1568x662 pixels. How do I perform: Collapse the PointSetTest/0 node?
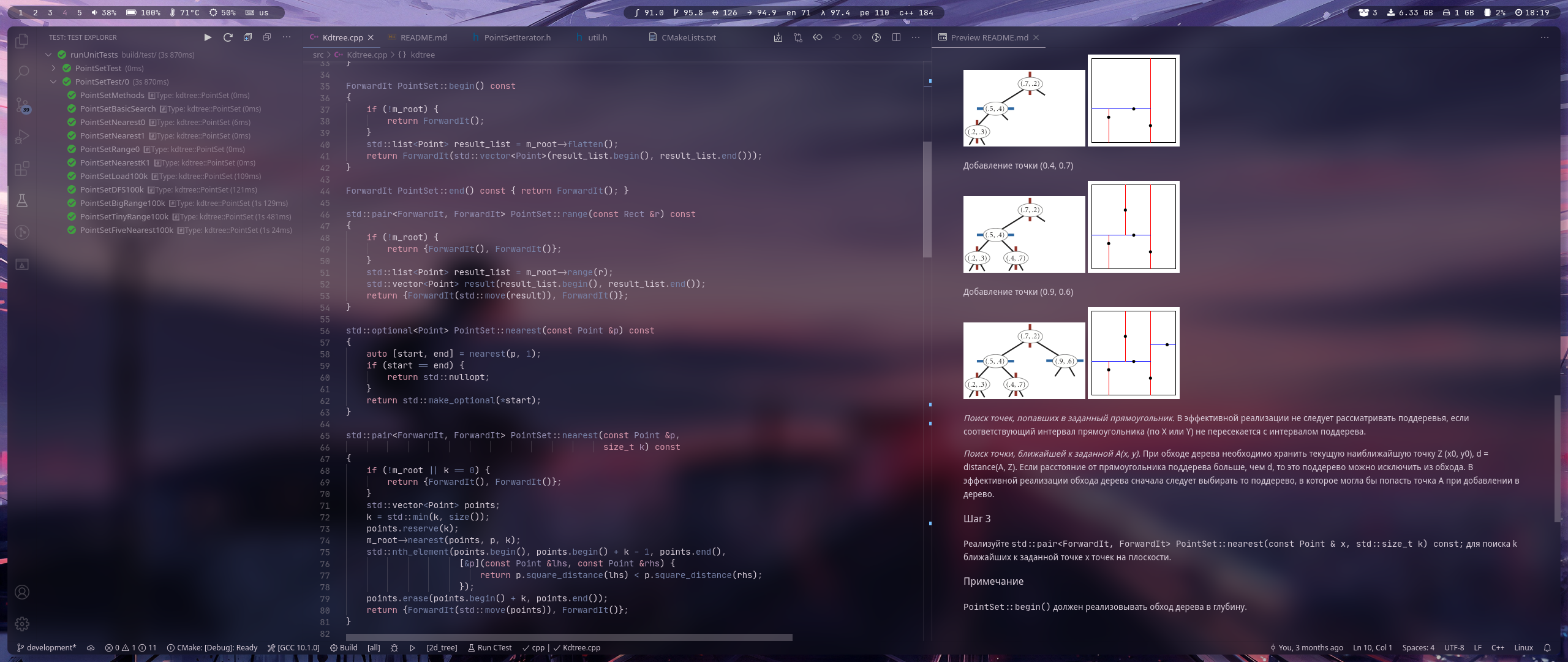coord(53,82)
